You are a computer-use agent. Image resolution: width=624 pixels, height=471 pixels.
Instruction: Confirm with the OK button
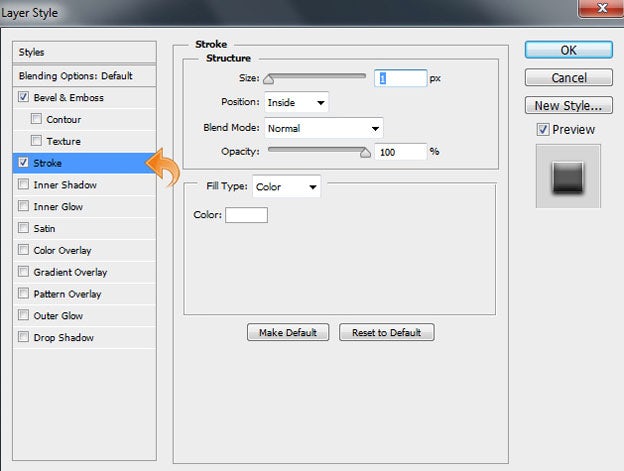(x=569, y=50)
